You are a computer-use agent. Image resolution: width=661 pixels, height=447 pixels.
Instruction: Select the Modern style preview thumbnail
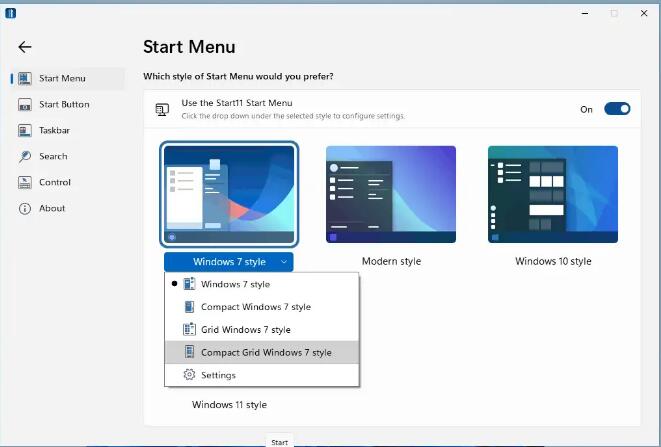tap(391, 194)
